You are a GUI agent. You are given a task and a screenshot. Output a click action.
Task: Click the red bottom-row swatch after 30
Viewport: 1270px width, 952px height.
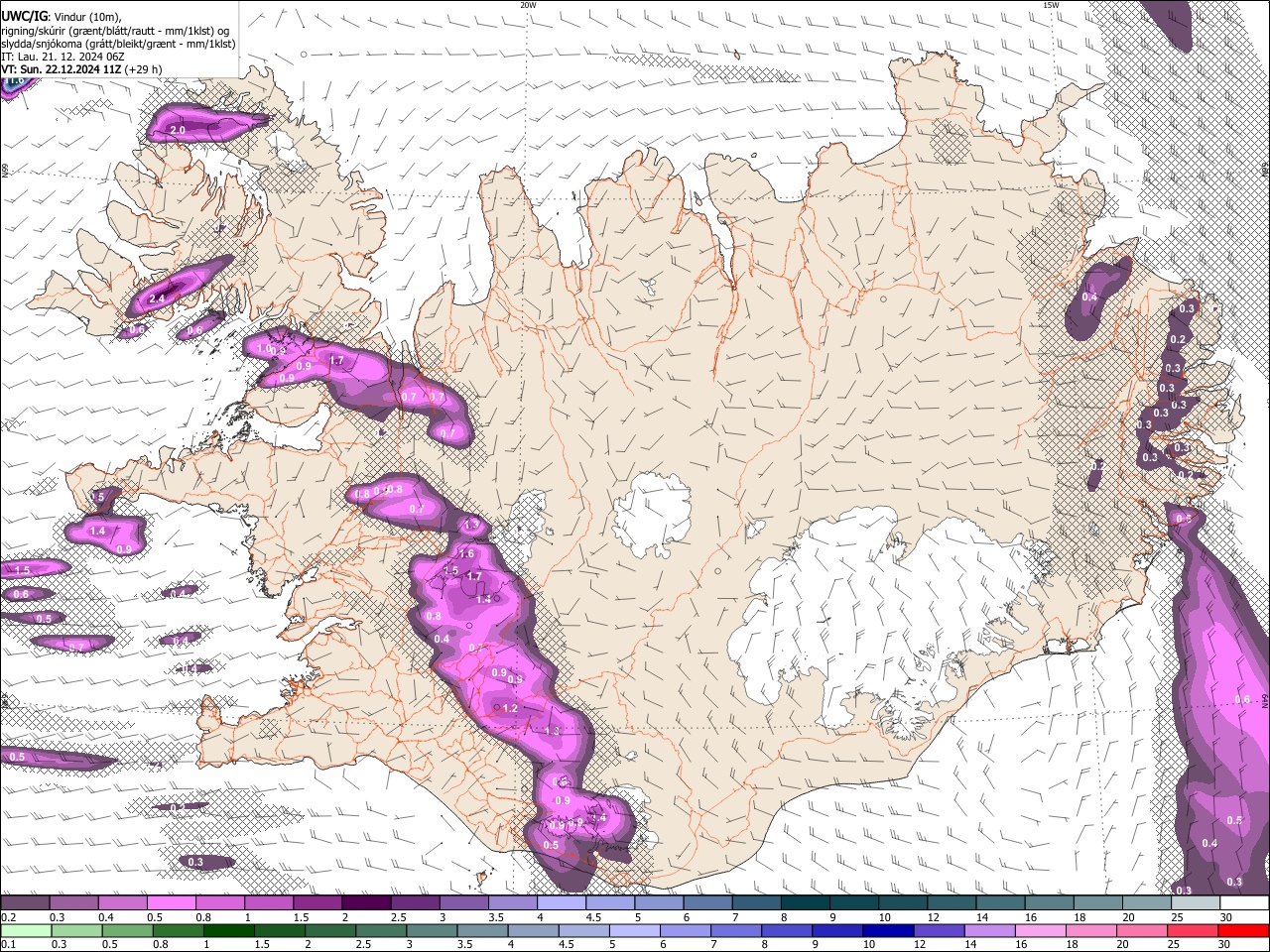coord(1244,930)
